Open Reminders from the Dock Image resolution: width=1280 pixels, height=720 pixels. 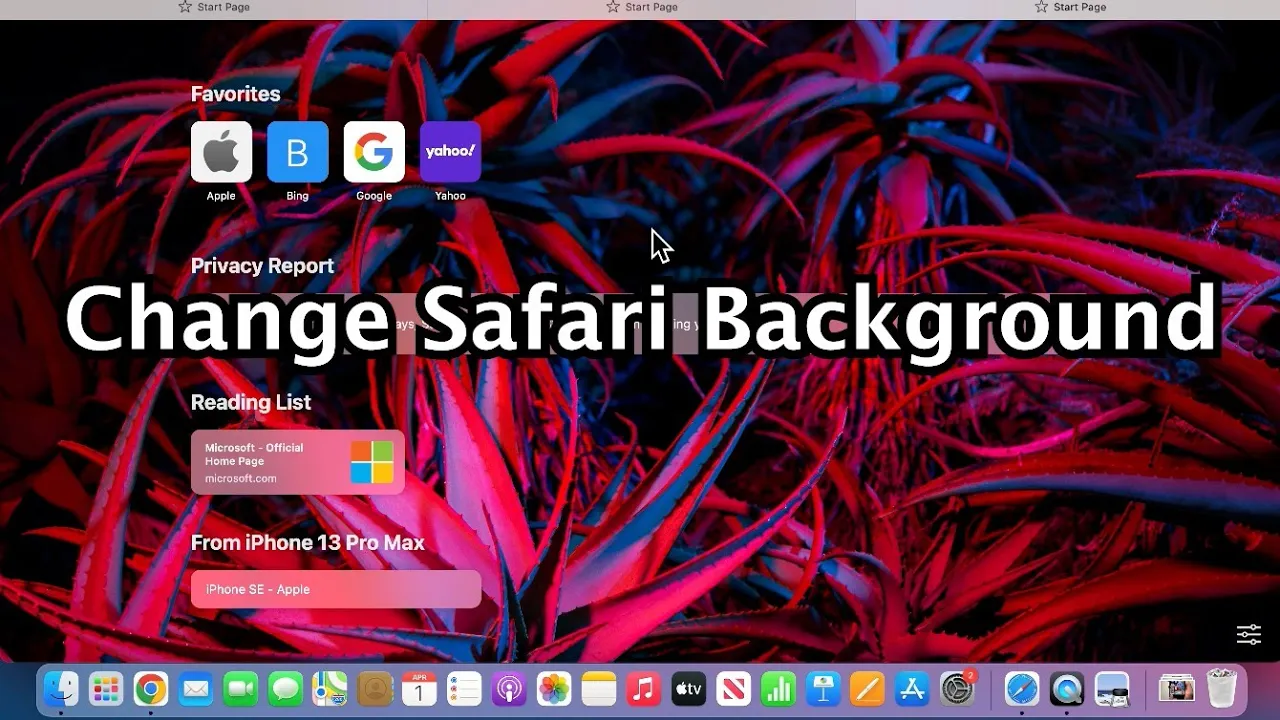pos(464,689)
